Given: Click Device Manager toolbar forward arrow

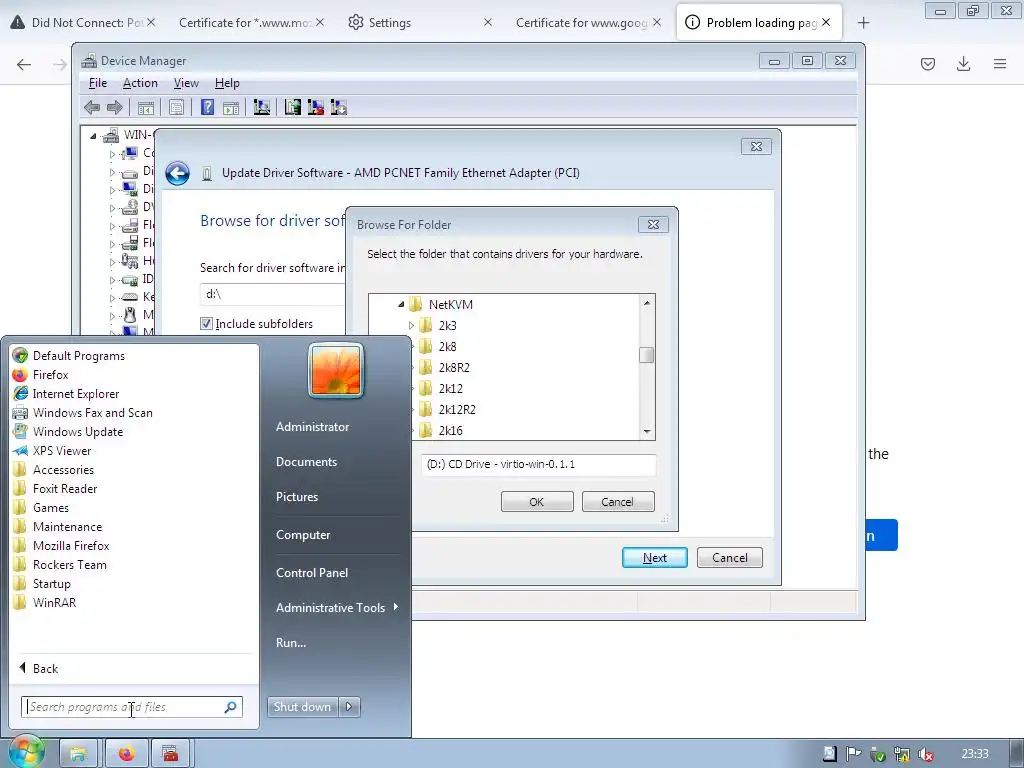Looking at the screenshot, I should click(x=114, y=107).
